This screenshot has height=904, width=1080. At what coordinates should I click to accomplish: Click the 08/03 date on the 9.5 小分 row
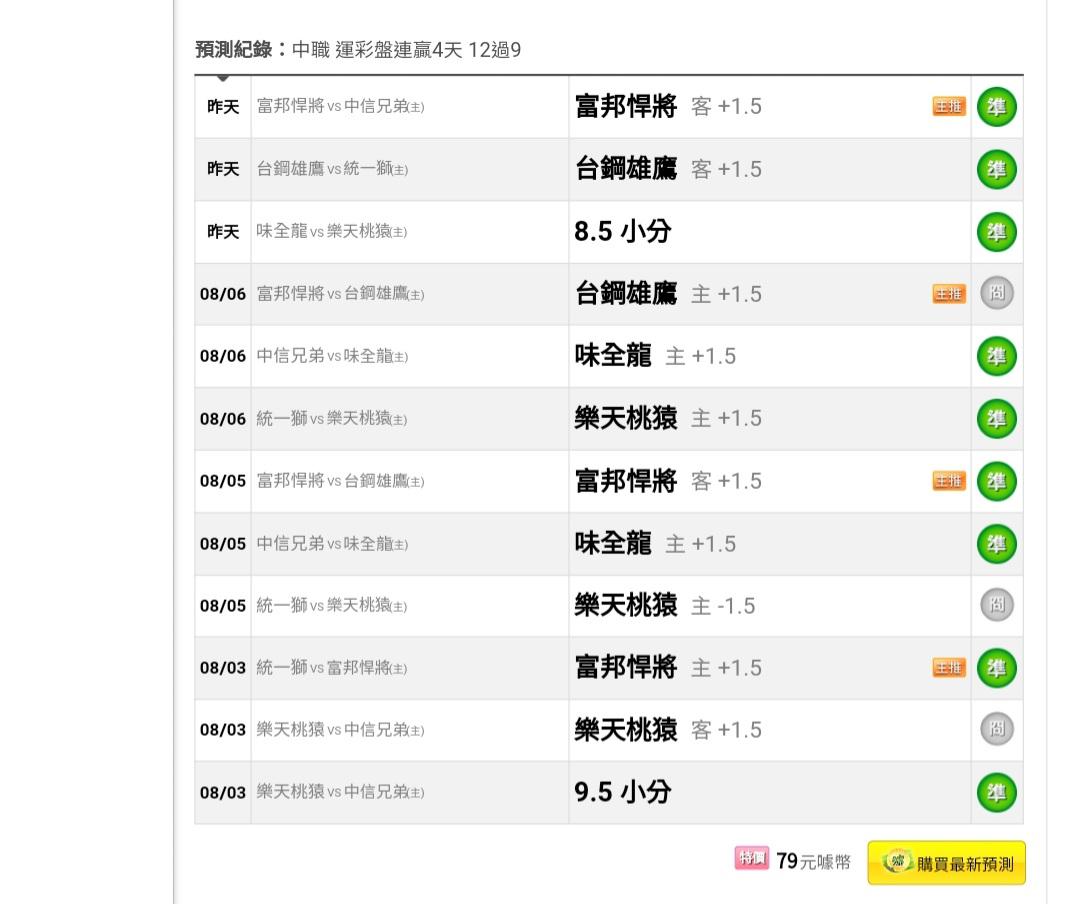222,792
